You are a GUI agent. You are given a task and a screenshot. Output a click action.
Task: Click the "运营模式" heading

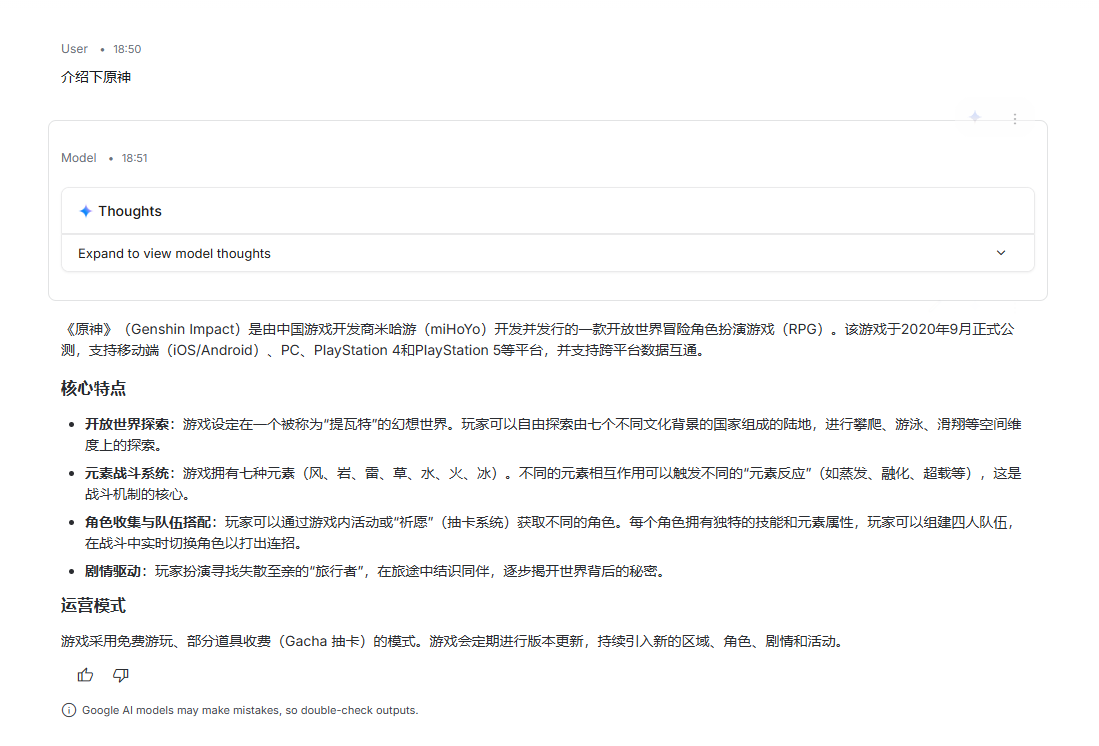click(93, 606)
